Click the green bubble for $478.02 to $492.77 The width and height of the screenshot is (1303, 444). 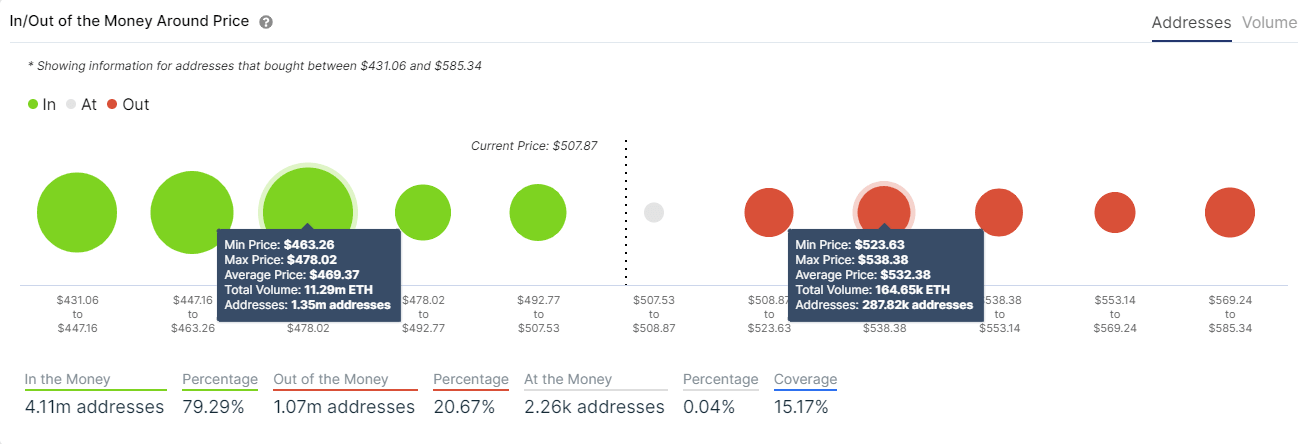[x=423, y=212]
